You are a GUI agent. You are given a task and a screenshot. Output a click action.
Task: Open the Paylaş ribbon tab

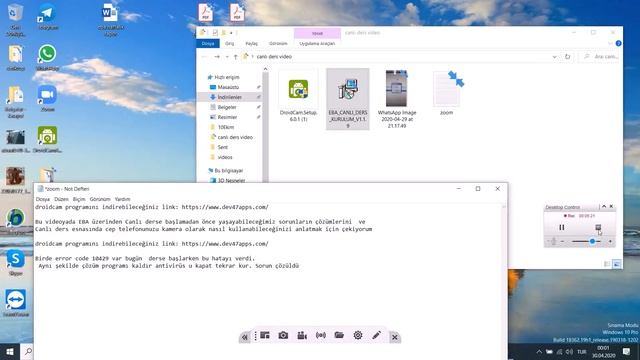(x=251, y=43)
